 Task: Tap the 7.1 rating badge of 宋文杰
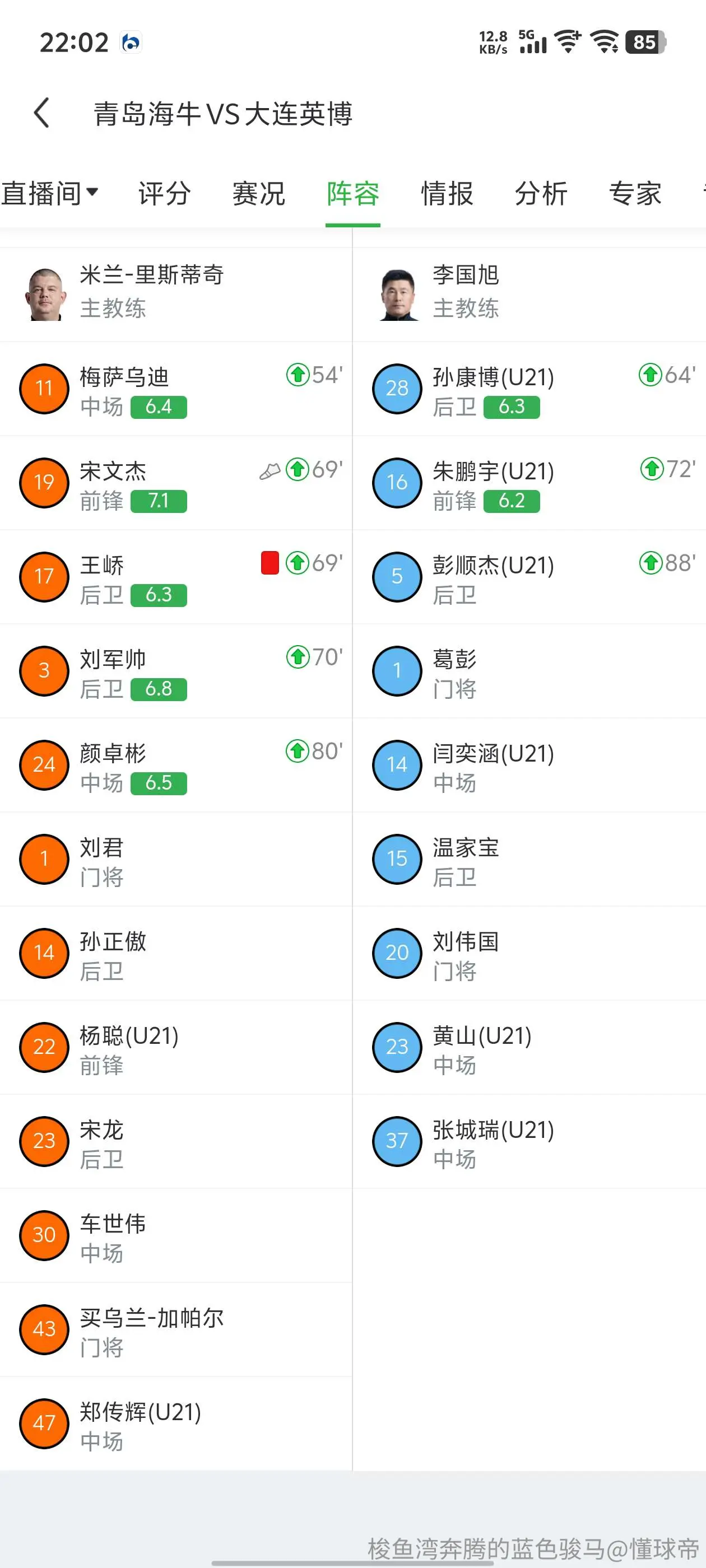pyautogui.click(x=159, y=501)
